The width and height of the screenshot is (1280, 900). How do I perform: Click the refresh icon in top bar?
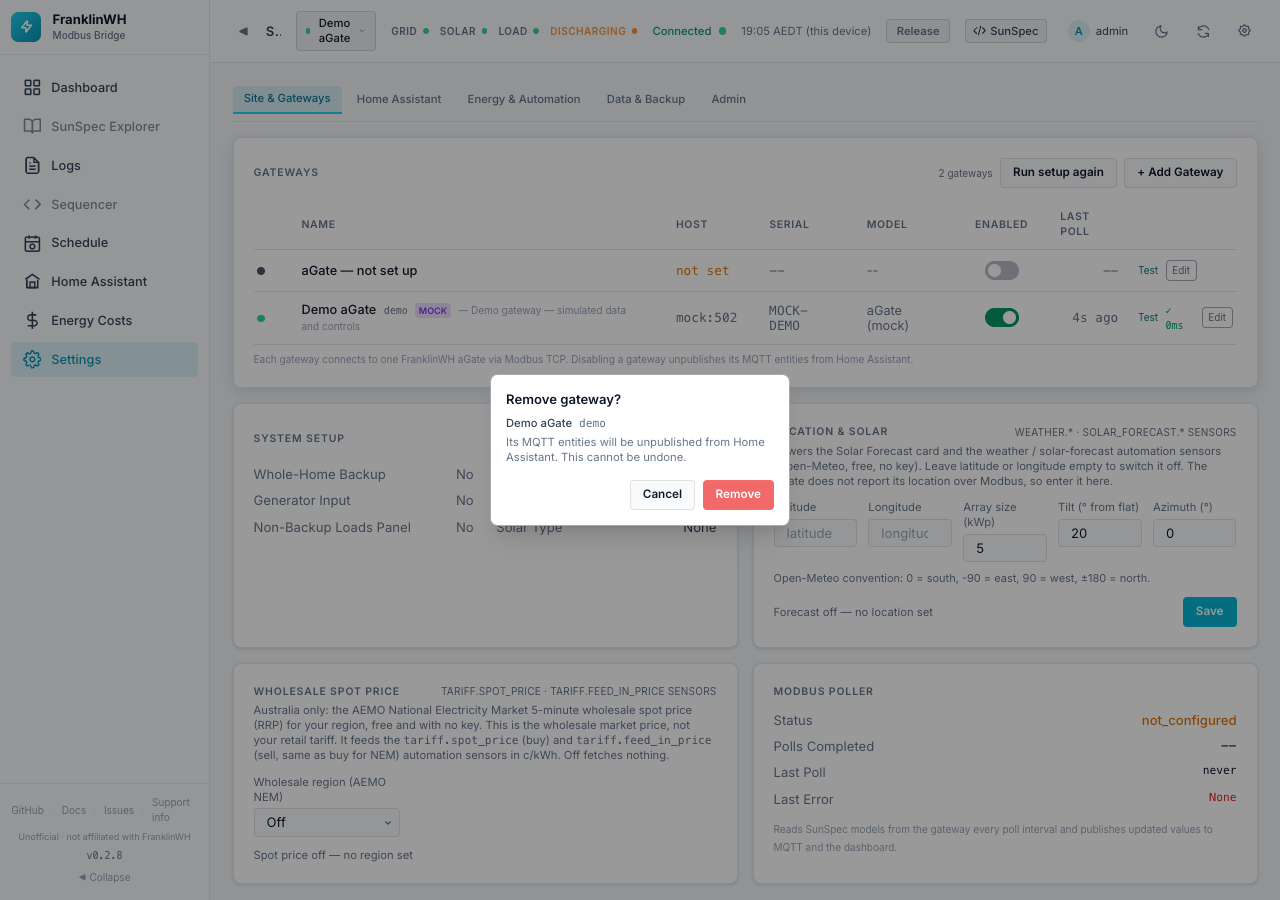(1203, 31)
